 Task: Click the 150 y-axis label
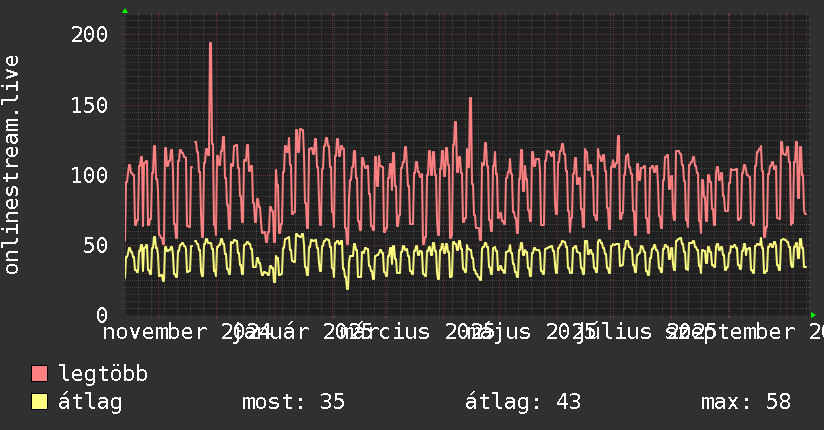[x=89, y=105]
